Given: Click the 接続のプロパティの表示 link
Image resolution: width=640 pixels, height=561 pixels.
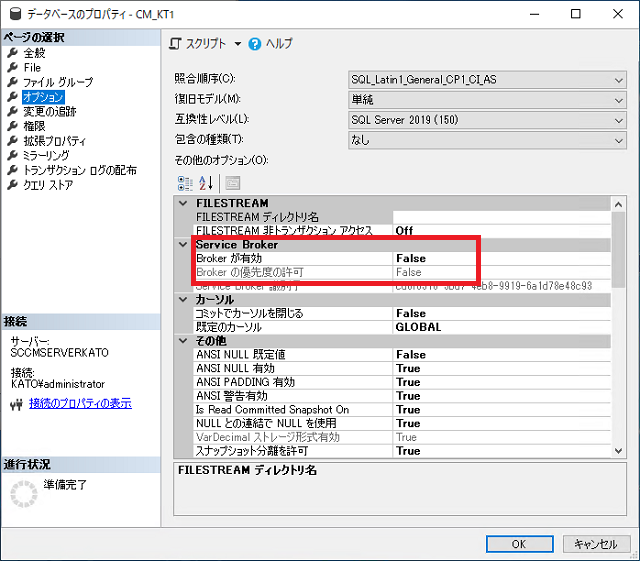Looking at the screenshot, I should click(x=80, y=404).
